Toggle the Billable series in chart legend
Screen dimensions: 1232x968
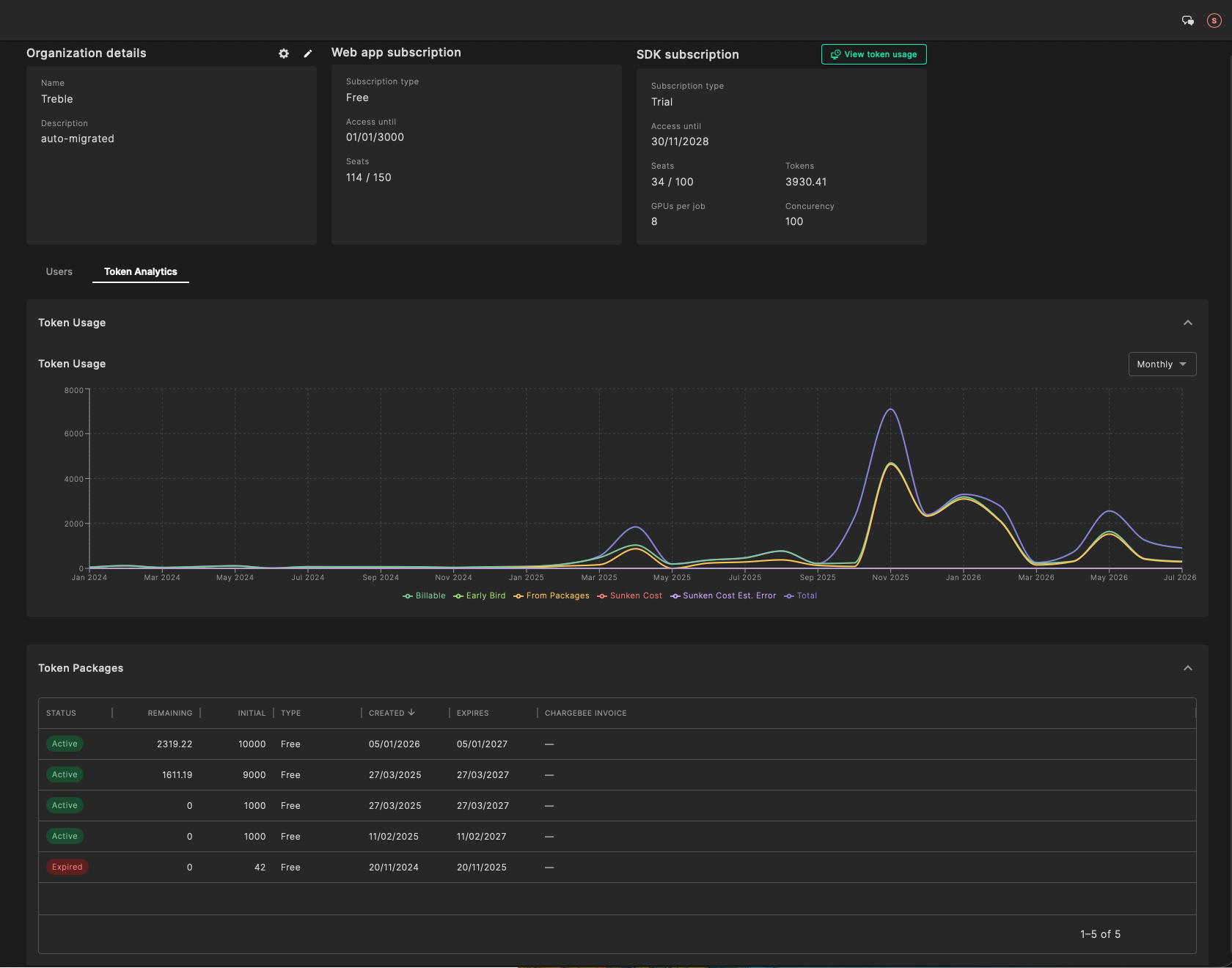tap(424, 595)
